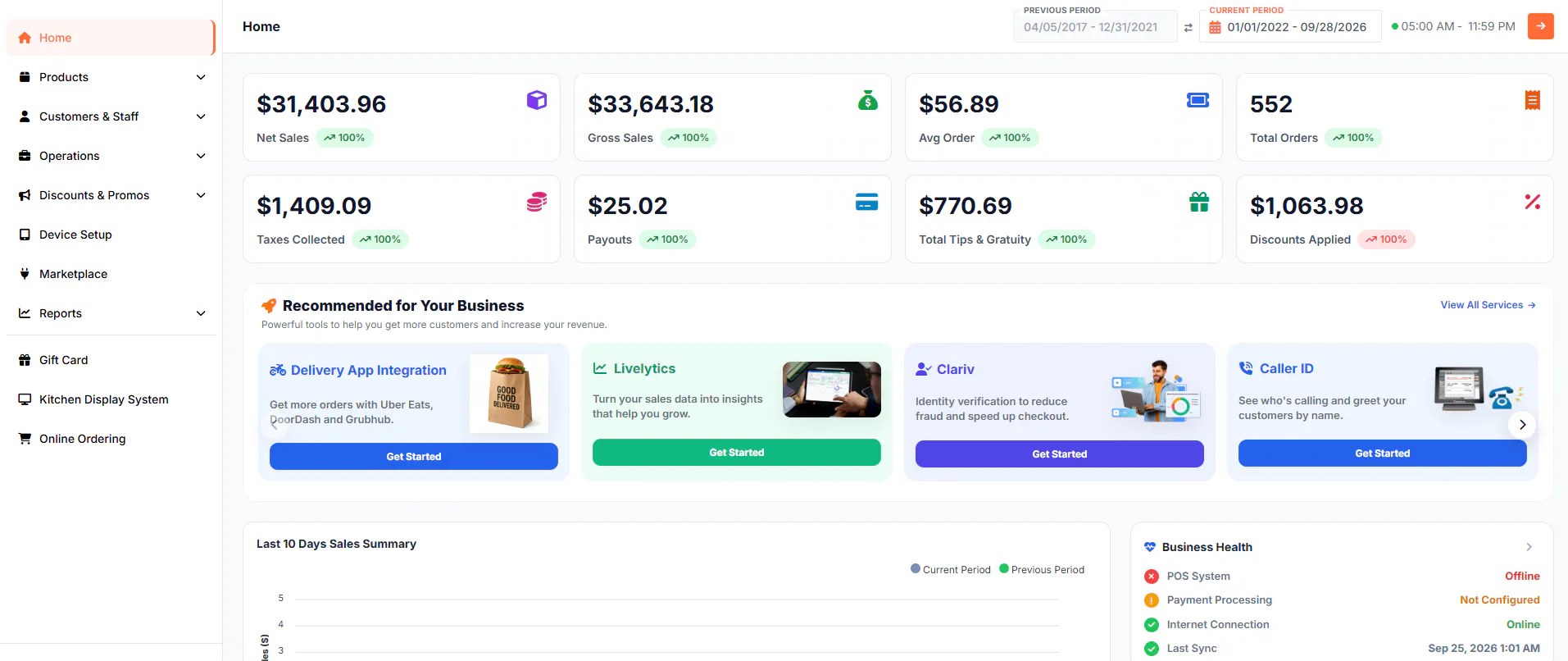Open the Home sidebar item
This screenshot has width=1568, height=661.
pos(111,38)
